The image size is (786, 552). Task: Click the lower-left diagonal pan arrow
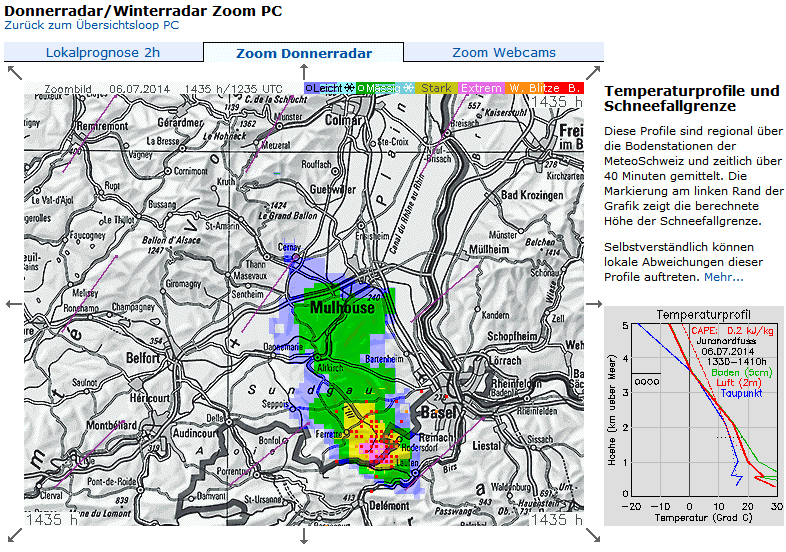(x=15, y=535)
